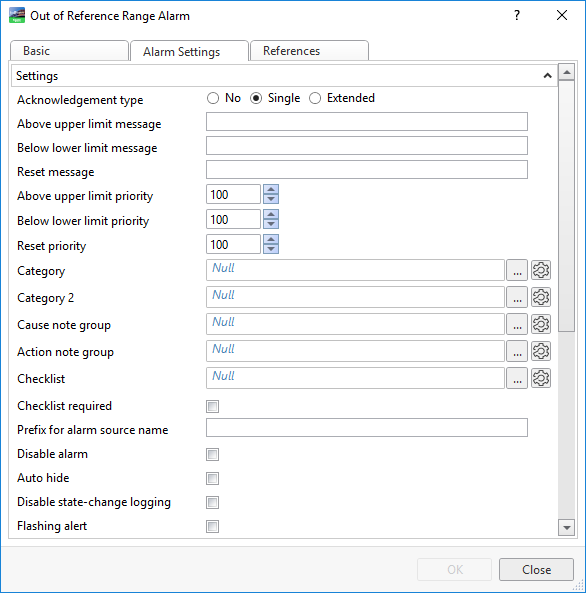Check Disable state-change logging
The image size is (586, 593).
click(213, 502)
